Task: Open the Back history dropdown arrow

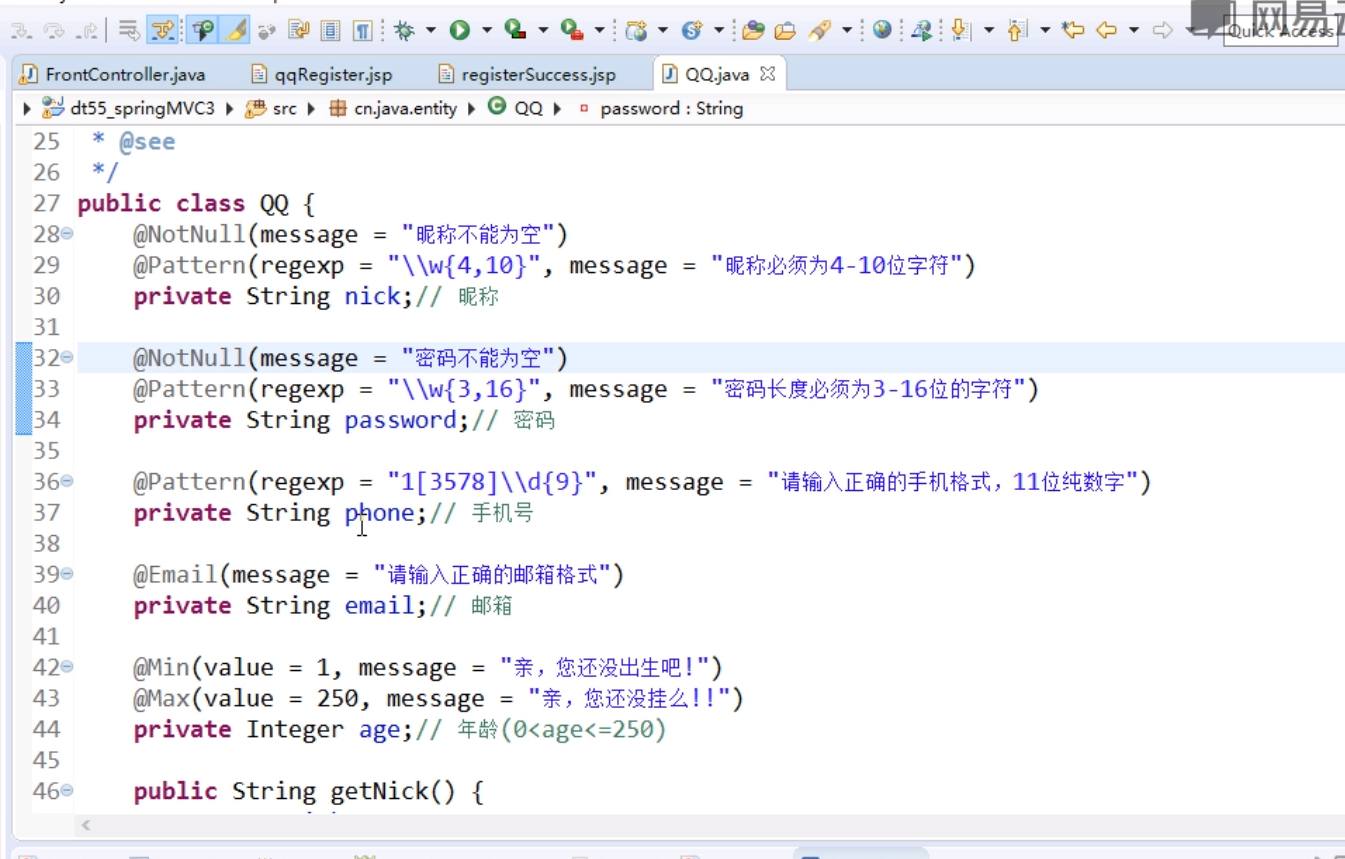Action: click(1133, 31)
